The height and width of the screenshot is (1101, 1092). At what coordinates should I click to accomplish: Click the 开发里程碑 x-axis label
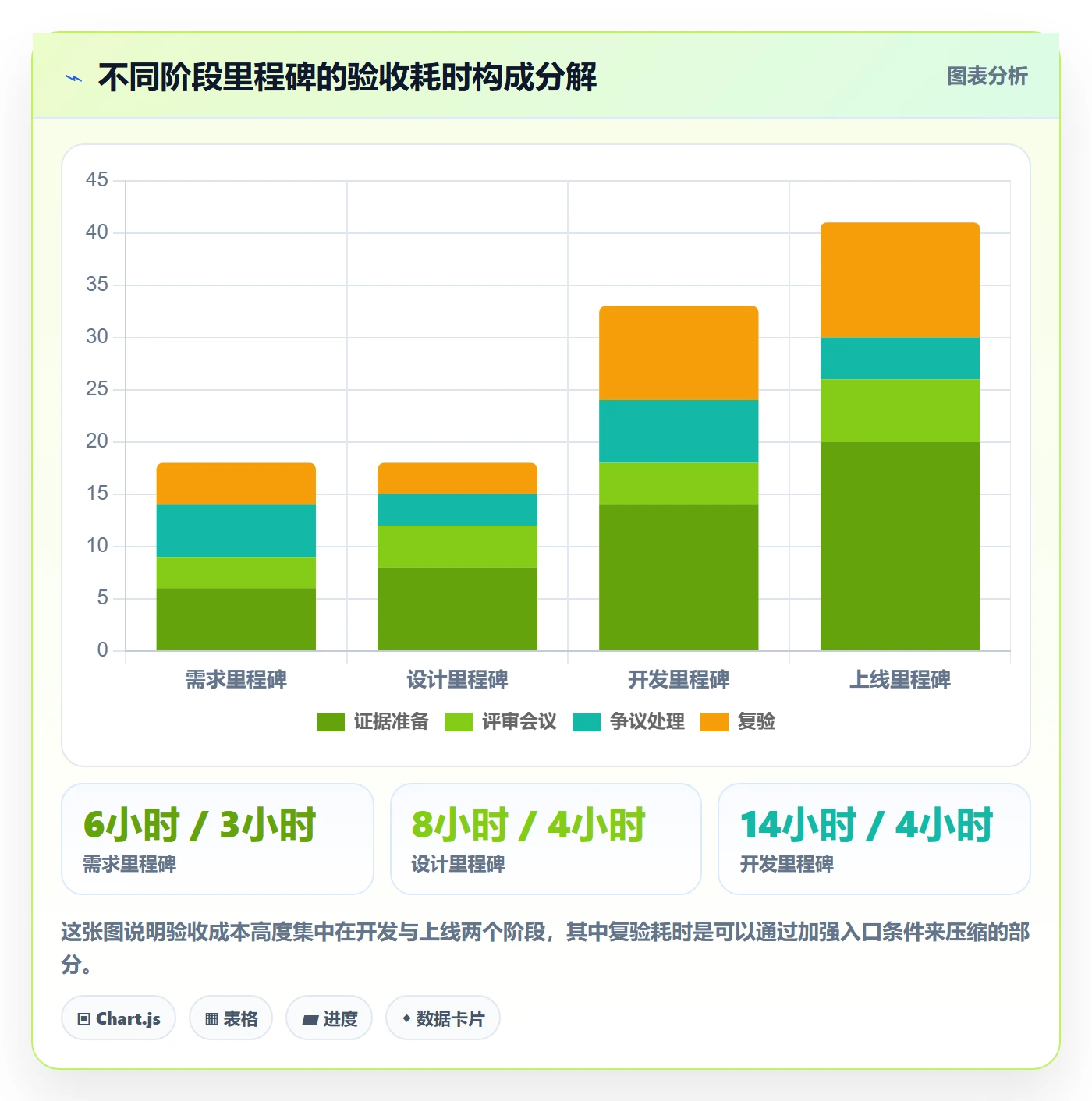[x=679, y=680]
